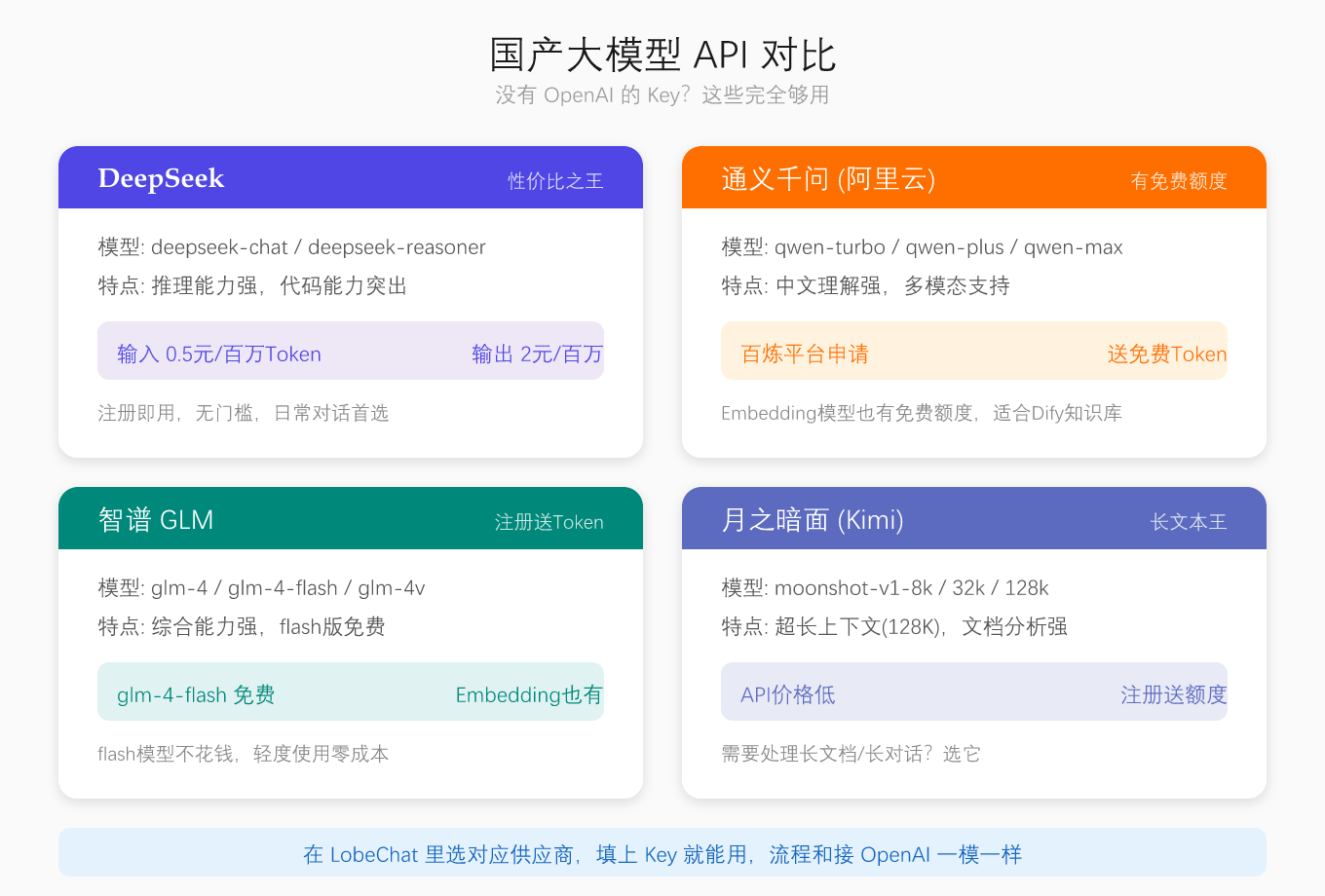
Task: Select the "长文本王" tag
Action: click(x=1189, y=522)
